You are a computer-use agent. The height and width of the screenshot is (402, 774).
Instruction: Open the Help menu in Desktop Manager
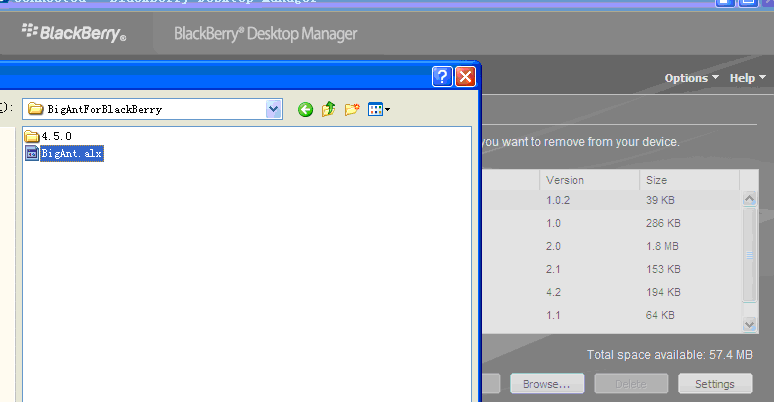click(x=747, y=78)
